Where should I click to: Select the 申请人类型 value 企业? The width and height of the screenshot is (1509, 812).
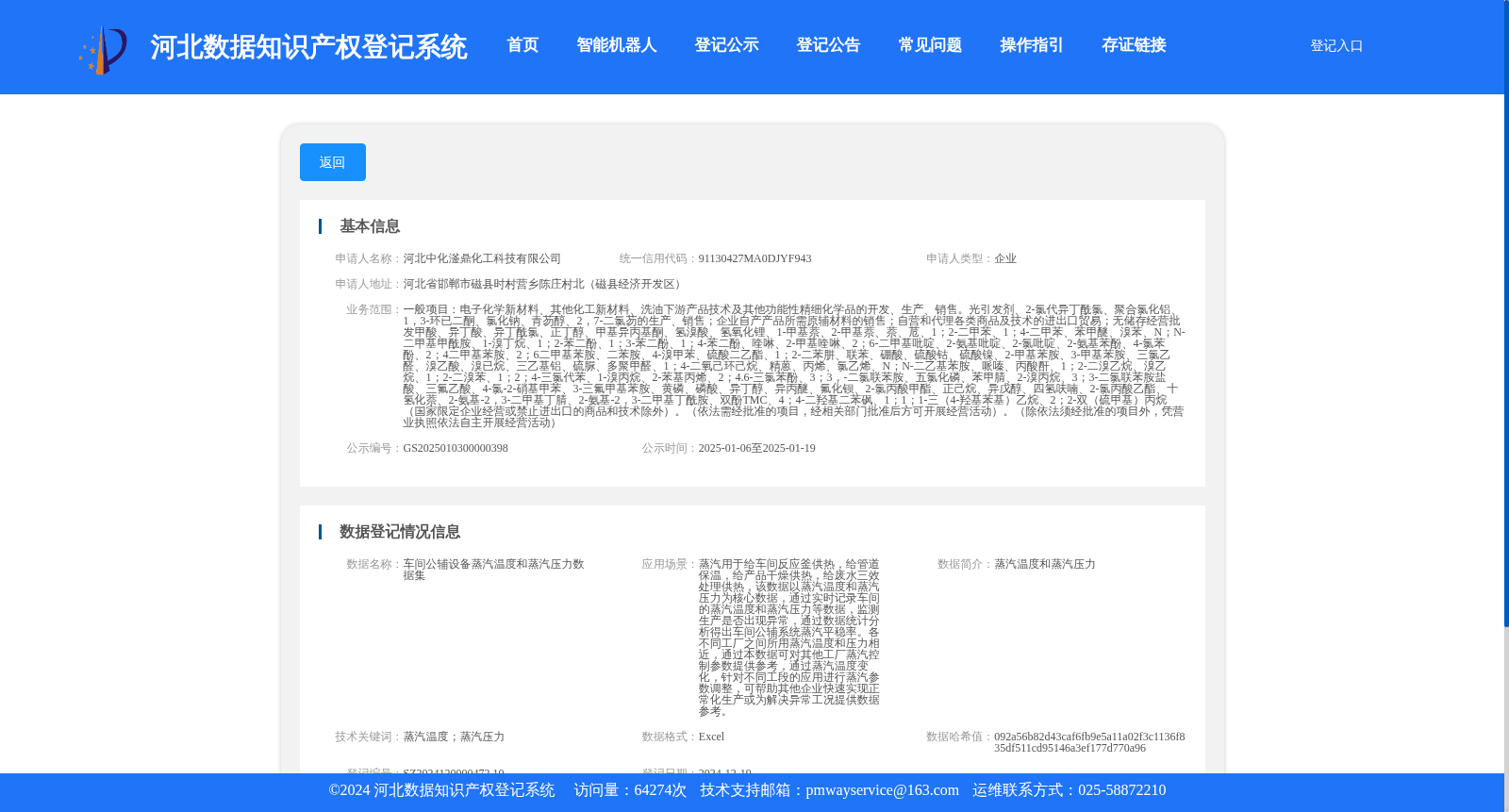(x=1005, y=258)
